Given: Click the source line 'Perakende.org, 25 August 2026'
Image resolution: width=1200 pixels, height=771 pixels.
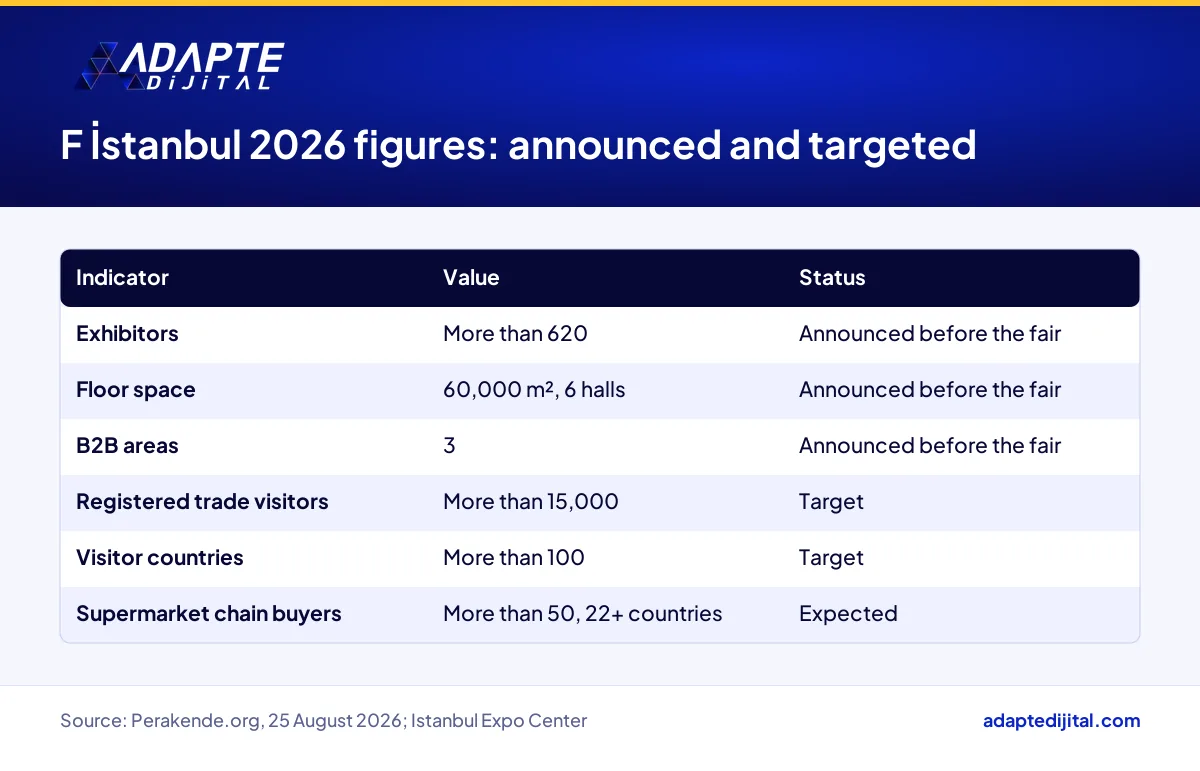Looking at the screenshot, I should coord(267,720).
